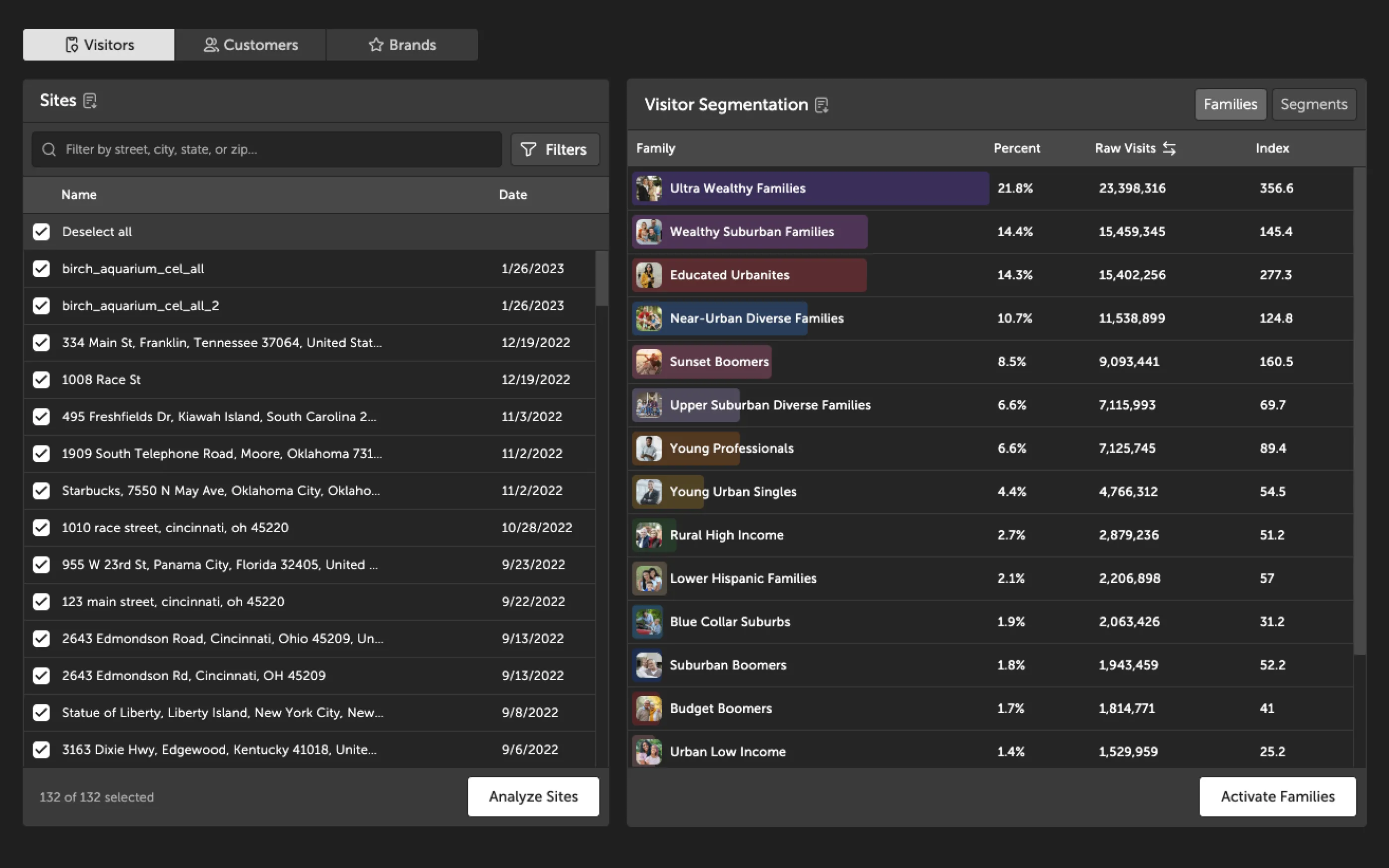Select the Families view toggle
Image resolution: width=1389 pixels, height=868 pixels.
pyautogui.click(x=1230, y=105)
